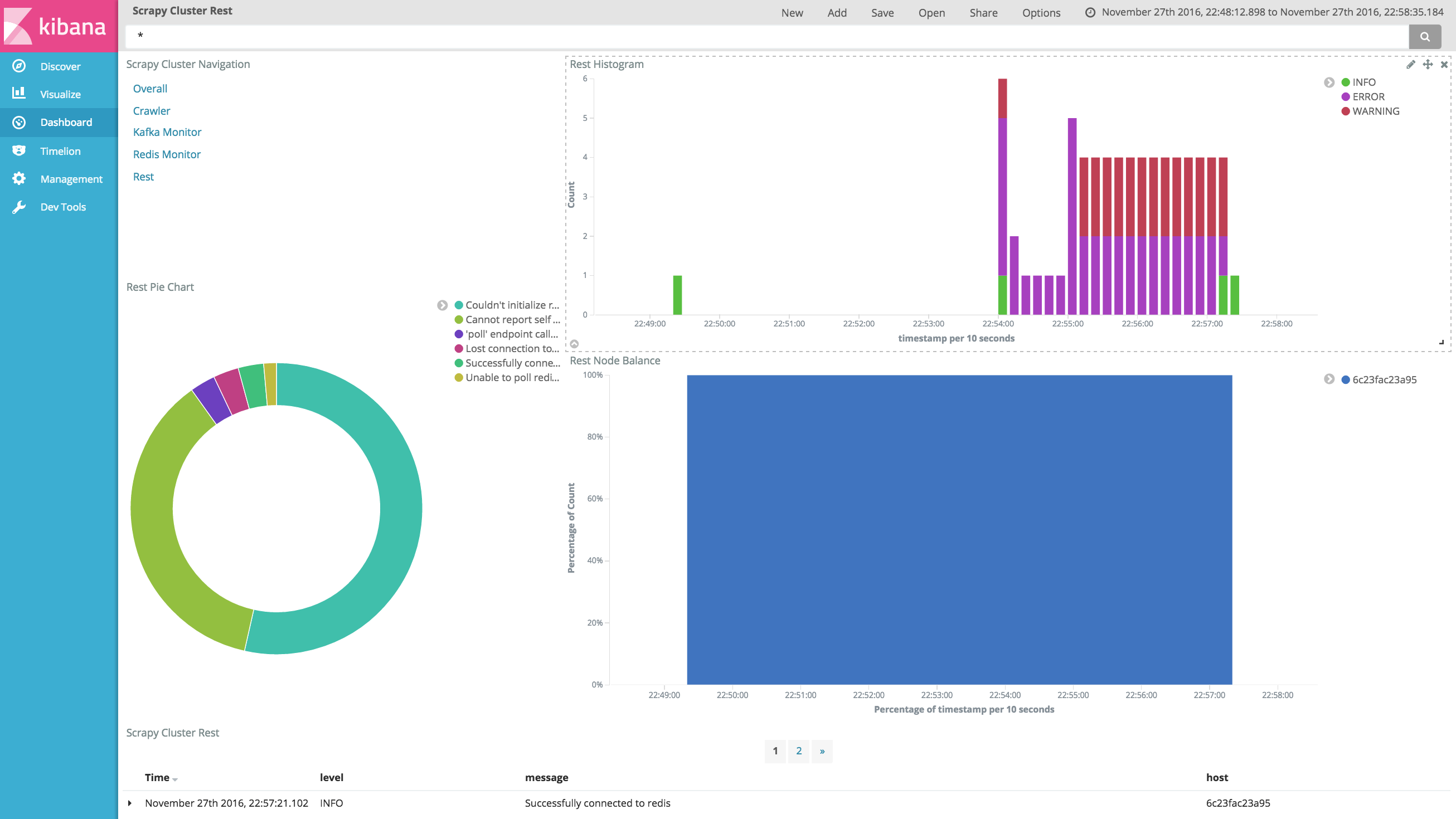This screenshot has height=819, width=1456.
Task: Collapse the Rest Pie Chart legend
Action: 442,305
